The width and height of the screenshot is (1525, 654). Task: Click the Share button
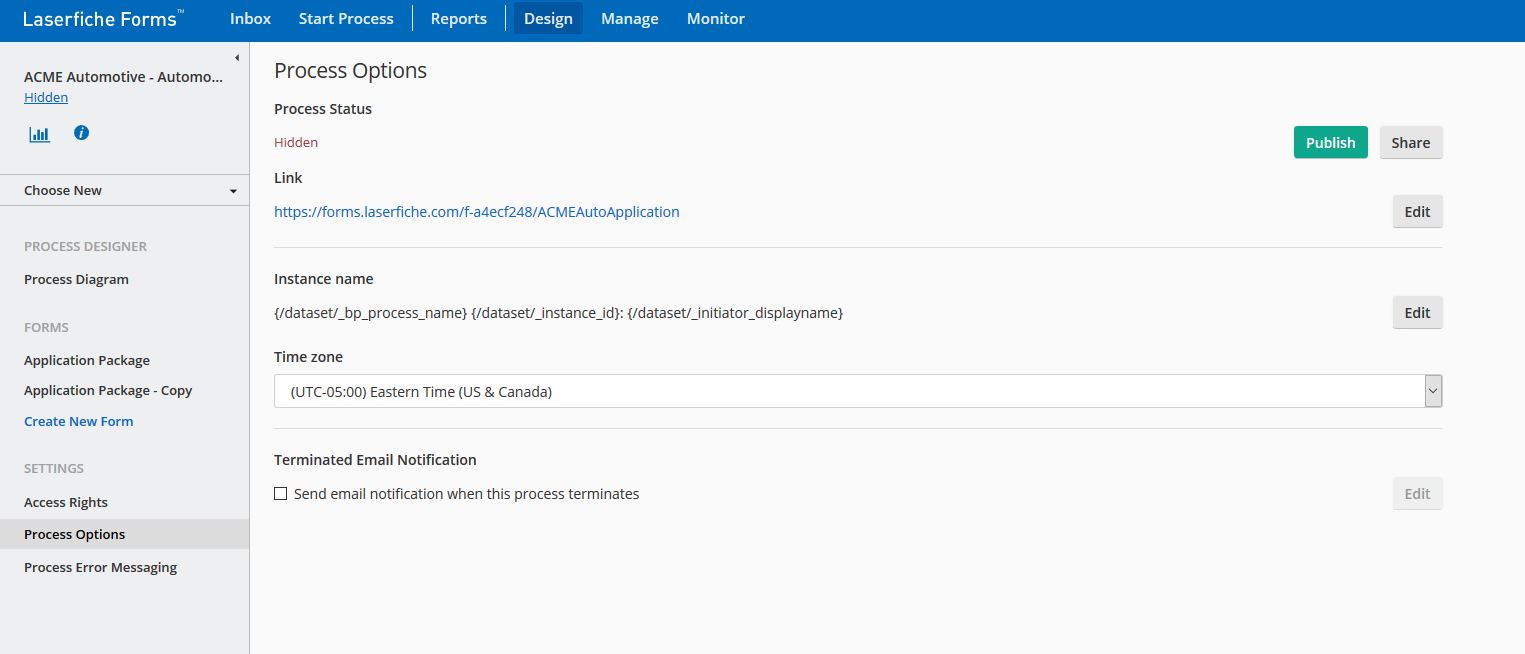[1410, 142]
